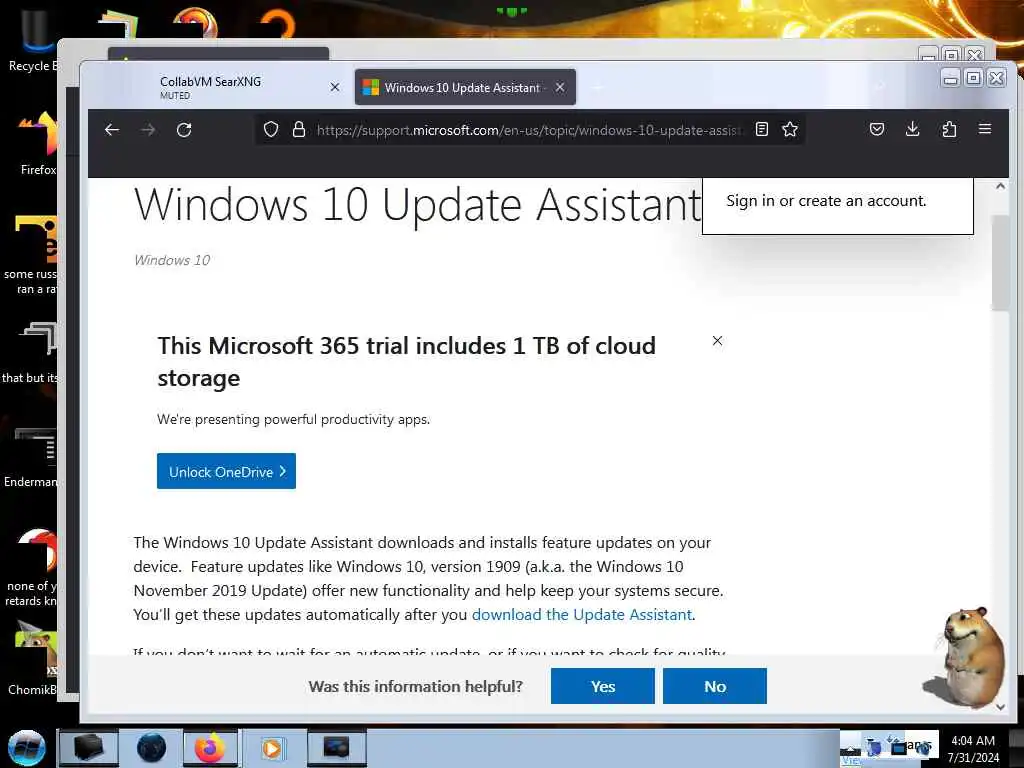Image resolution: width=1024 pixels, height=768 pixels.
Task: Click the hamster figure on the page
Action: tap(965, 657)
